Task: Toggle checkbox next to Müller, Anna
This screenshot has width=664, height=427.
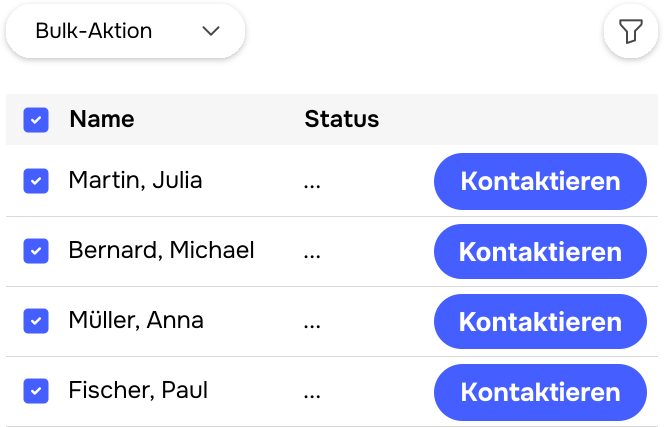Action: 36,321
